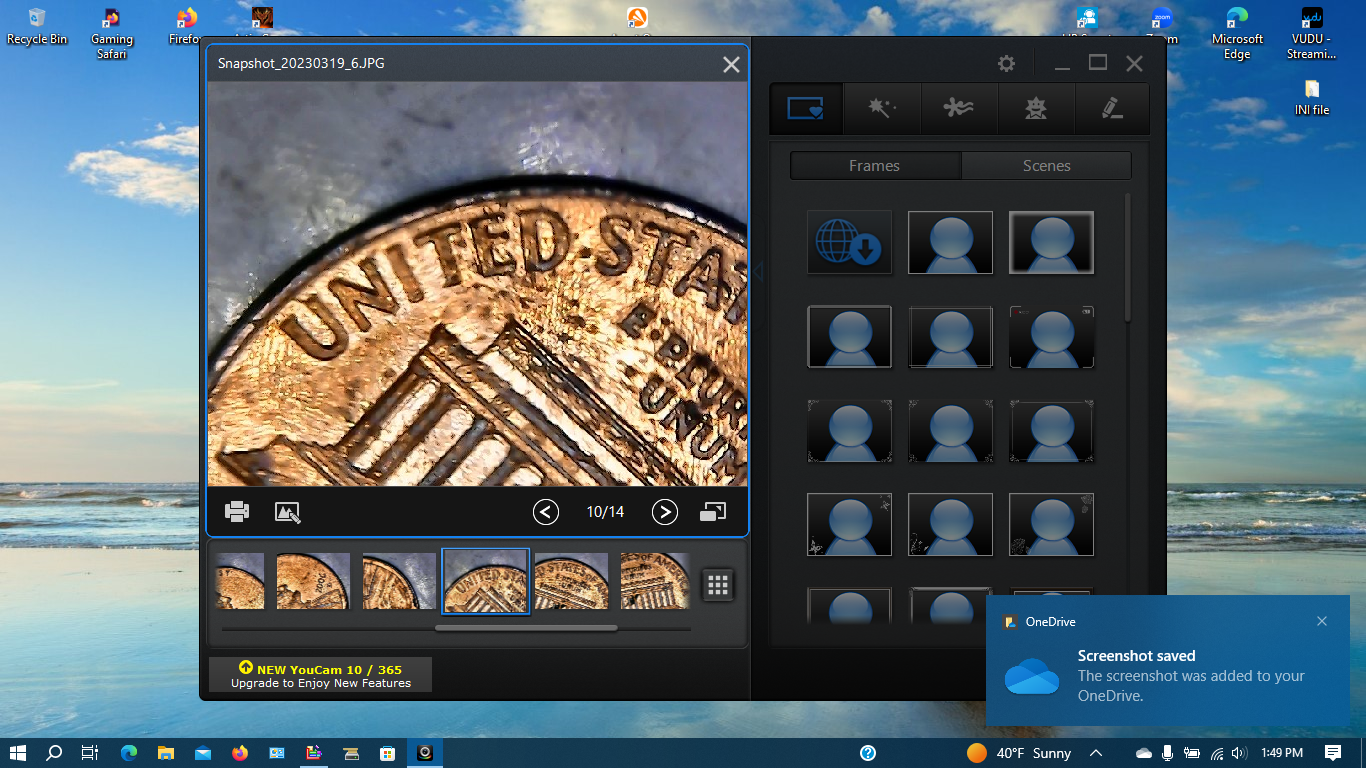Screen dimensions: 1366x768
Task: Open Microsoft Edge desktop shortcut
Action: click(1237, 33)
